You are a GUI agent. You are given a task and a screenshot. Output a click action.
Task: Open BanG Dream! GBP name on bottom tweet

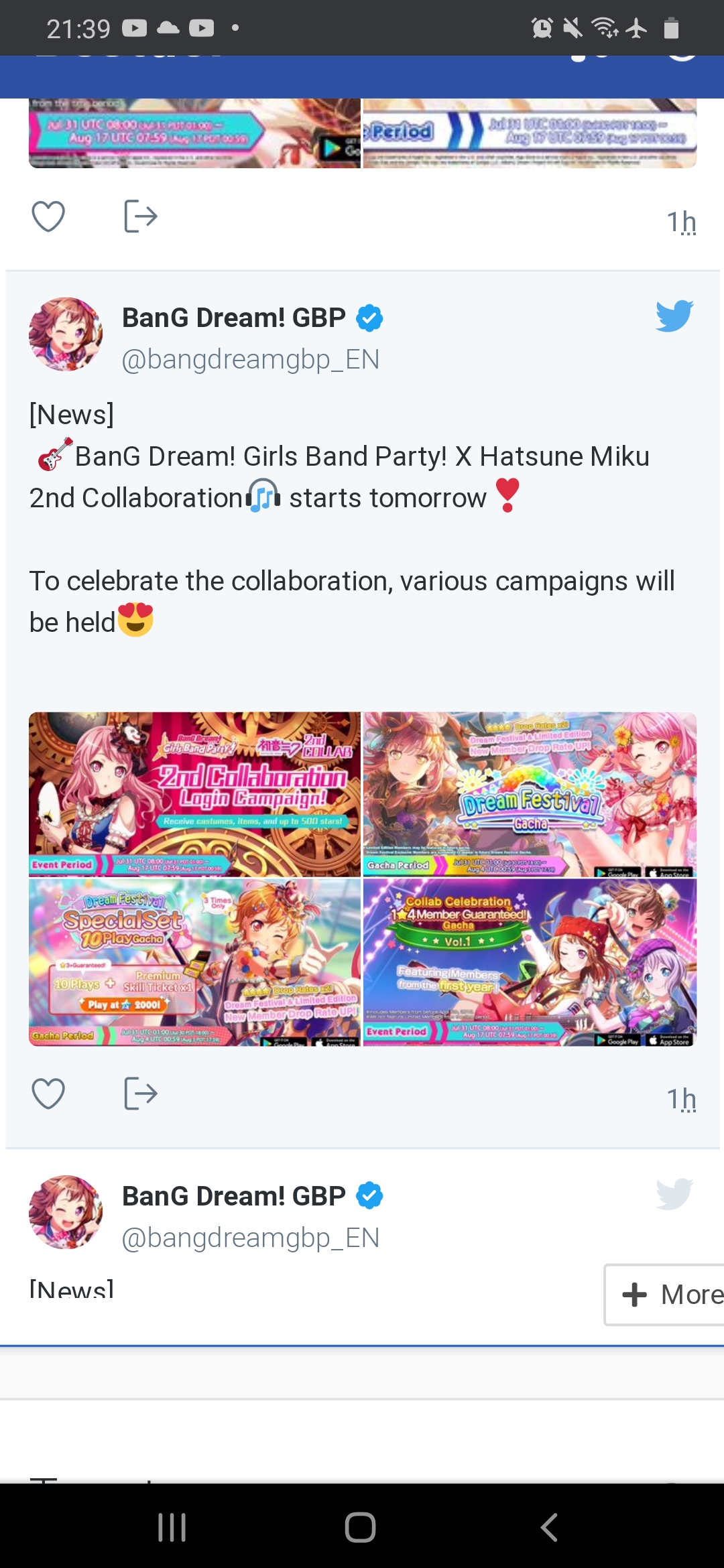tap(234, 1196)
